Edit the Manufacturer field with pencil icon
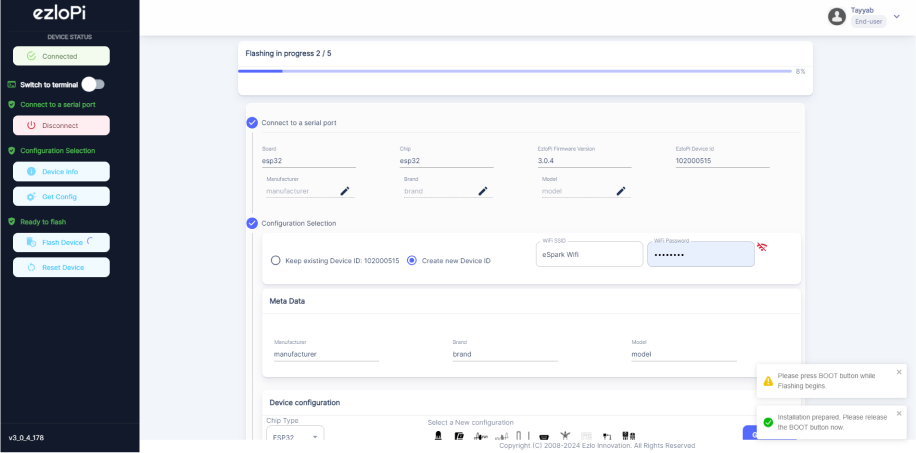 (x=345, y=191)
